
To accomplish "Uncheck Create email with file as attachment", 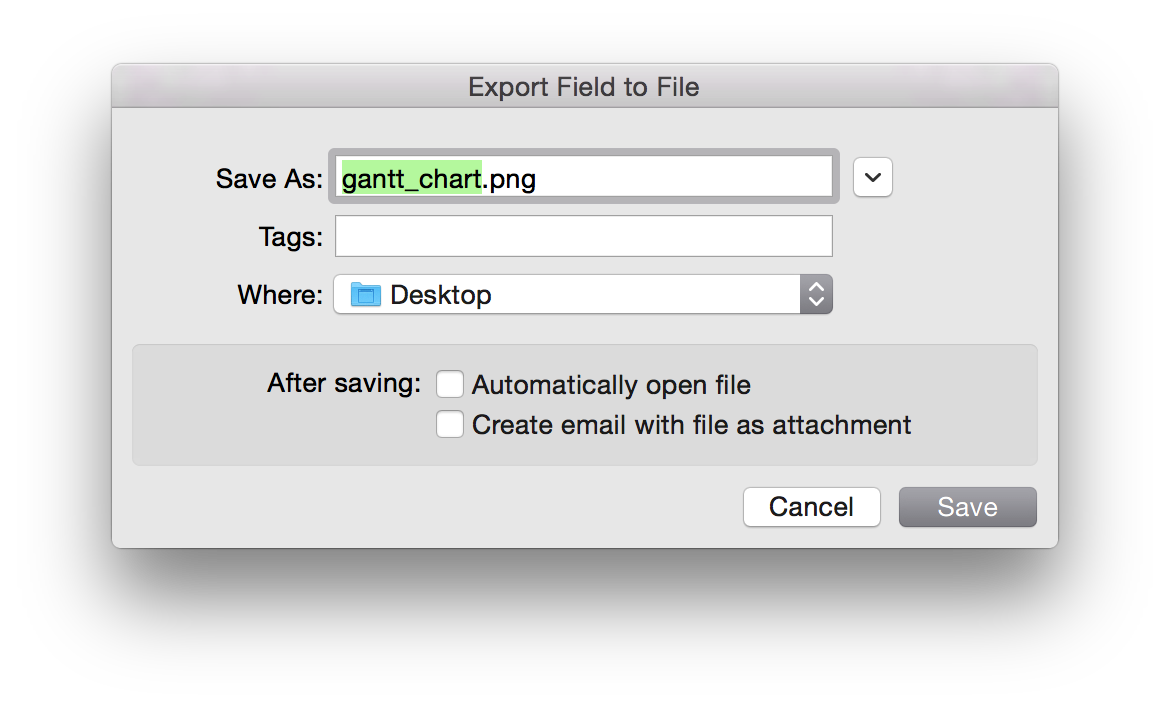I will (x=449, y=424).
